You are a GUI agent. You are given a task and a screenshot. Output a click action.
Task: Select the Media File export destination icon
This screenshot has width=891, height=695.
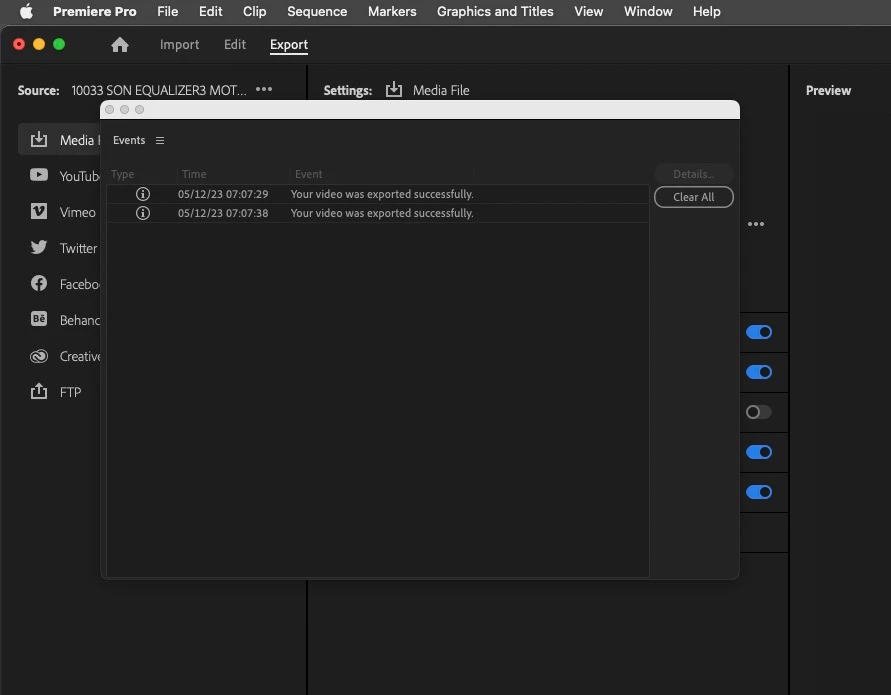[39, 140]
